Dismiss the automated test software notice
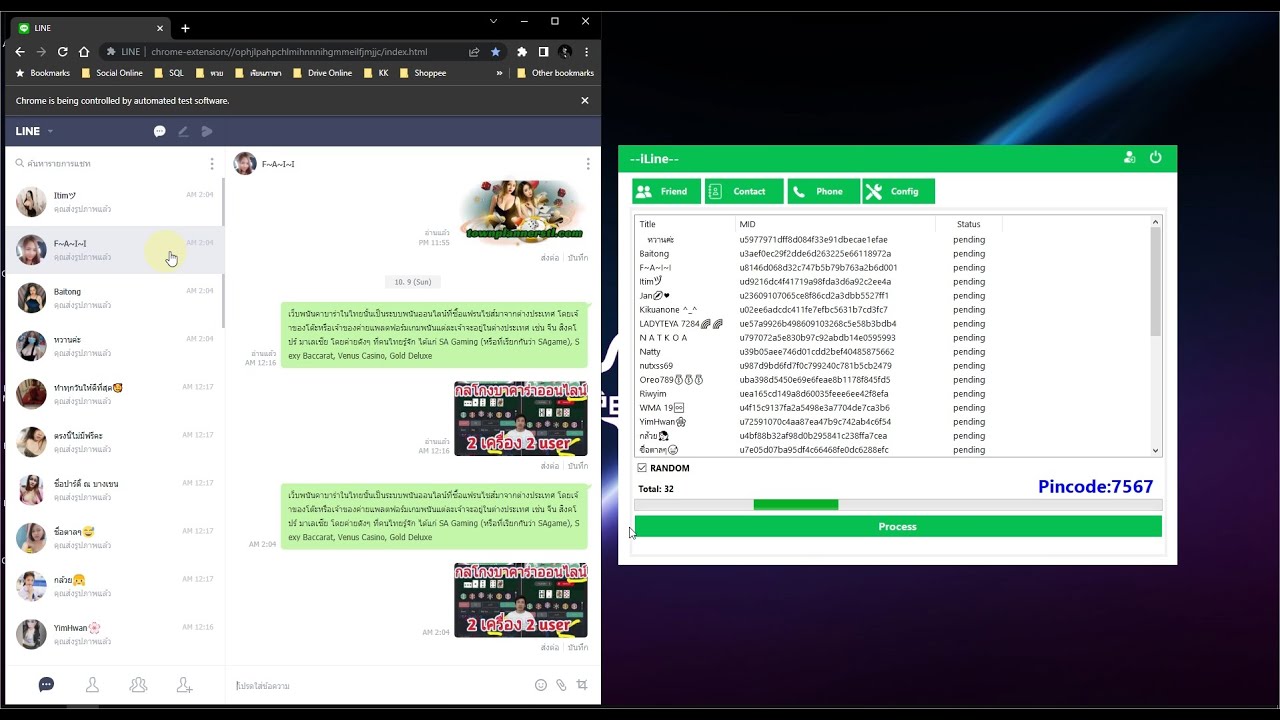The width and height of the screenshot is (1280, 720). [x=585, y=100]
